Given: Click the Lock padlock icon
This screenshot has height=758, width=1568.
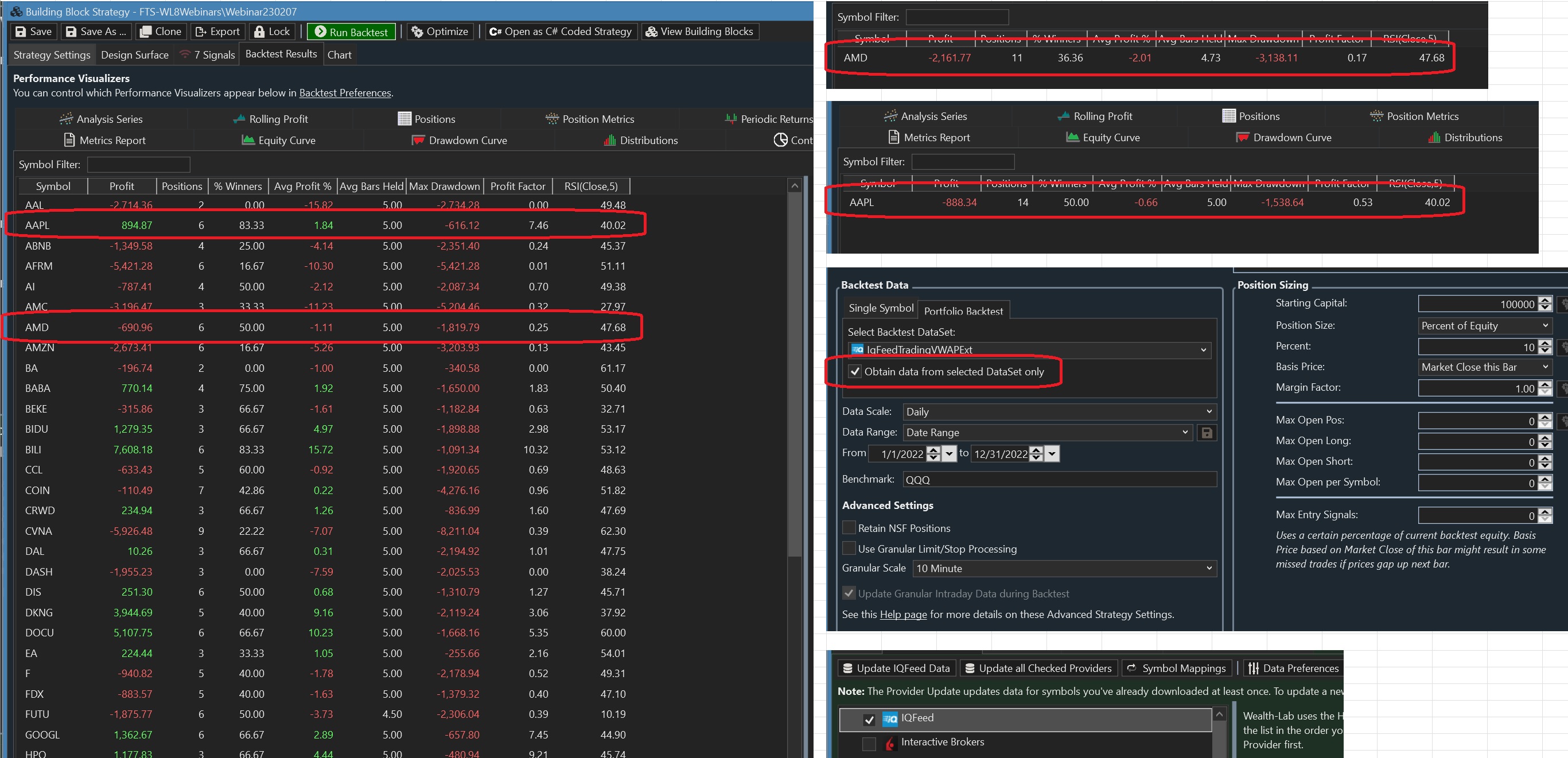Looking at the screenshot, I should [260, 32].
